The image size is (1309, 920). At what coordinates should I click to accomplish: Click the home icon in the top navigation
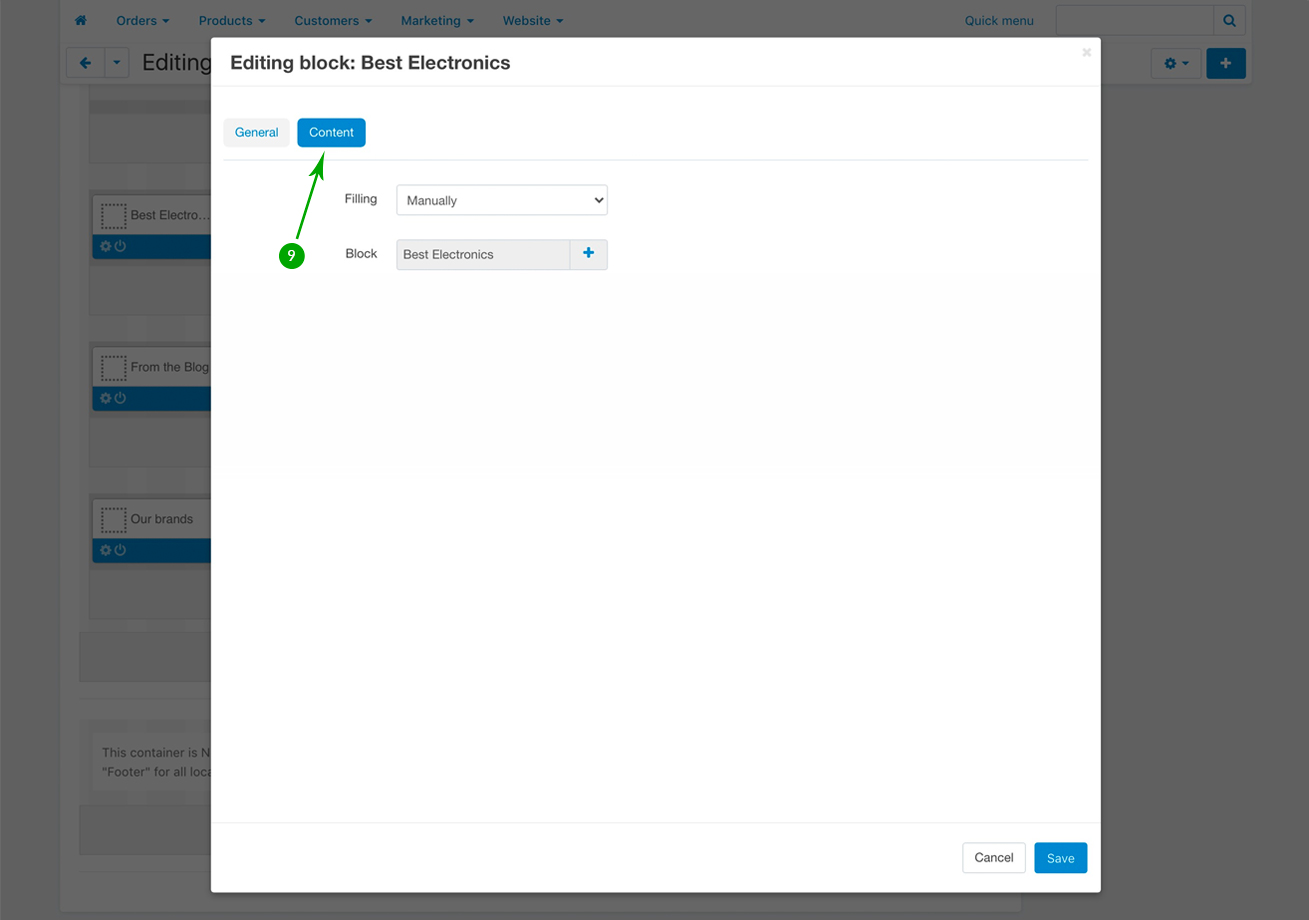click(x=81, y=20)
